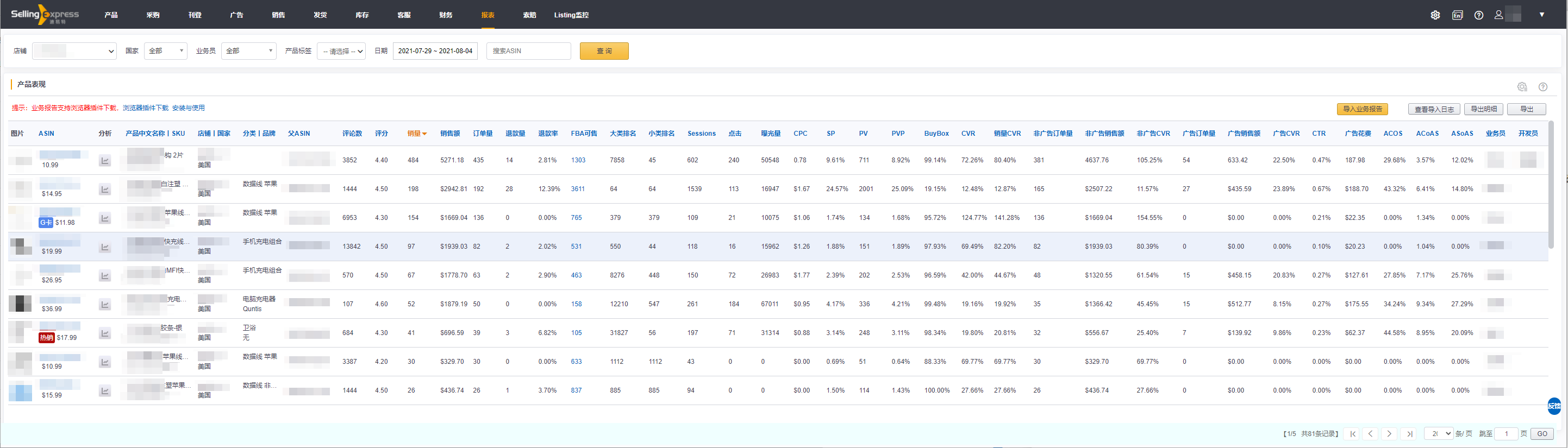Jump to the last page of results
Screen dimensions: 1568x448
tap(1409, 433)
